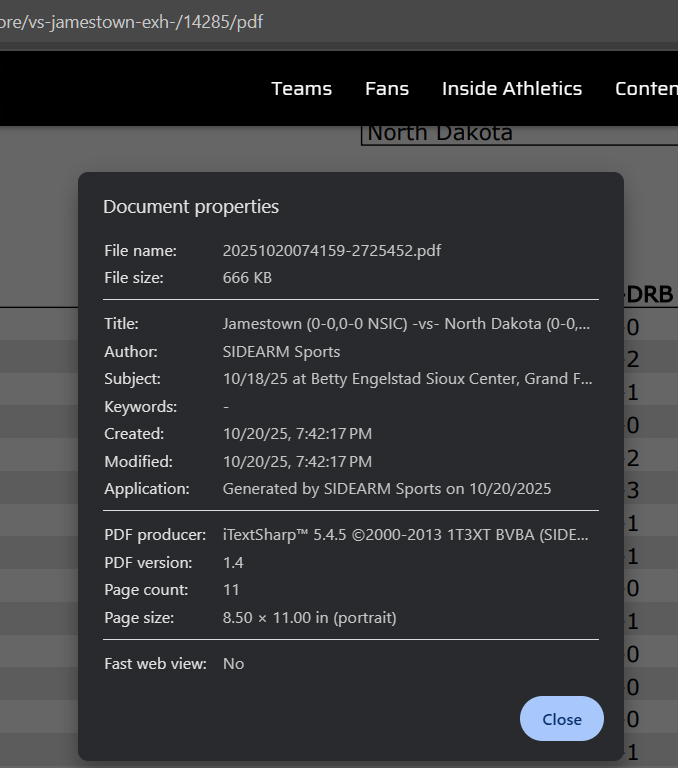Click the SIDEARM Sports author value

[281, 352]
